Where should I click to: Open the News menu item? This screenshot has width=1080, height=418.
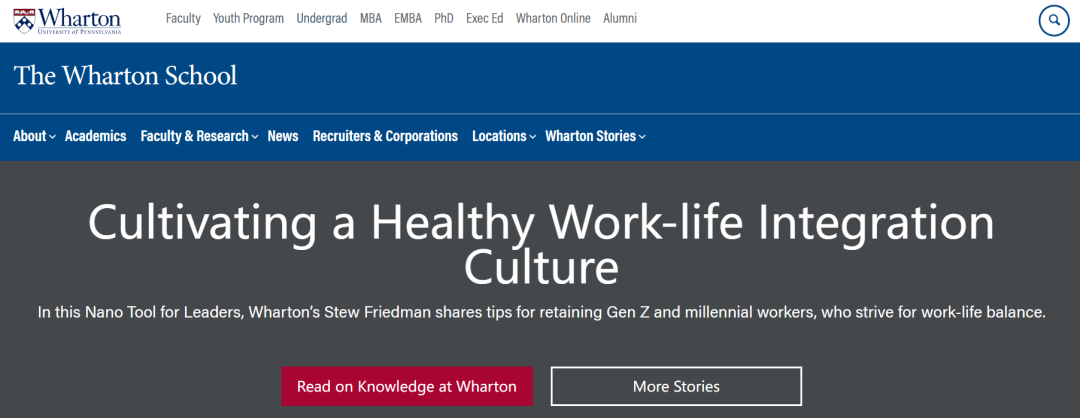282,136
